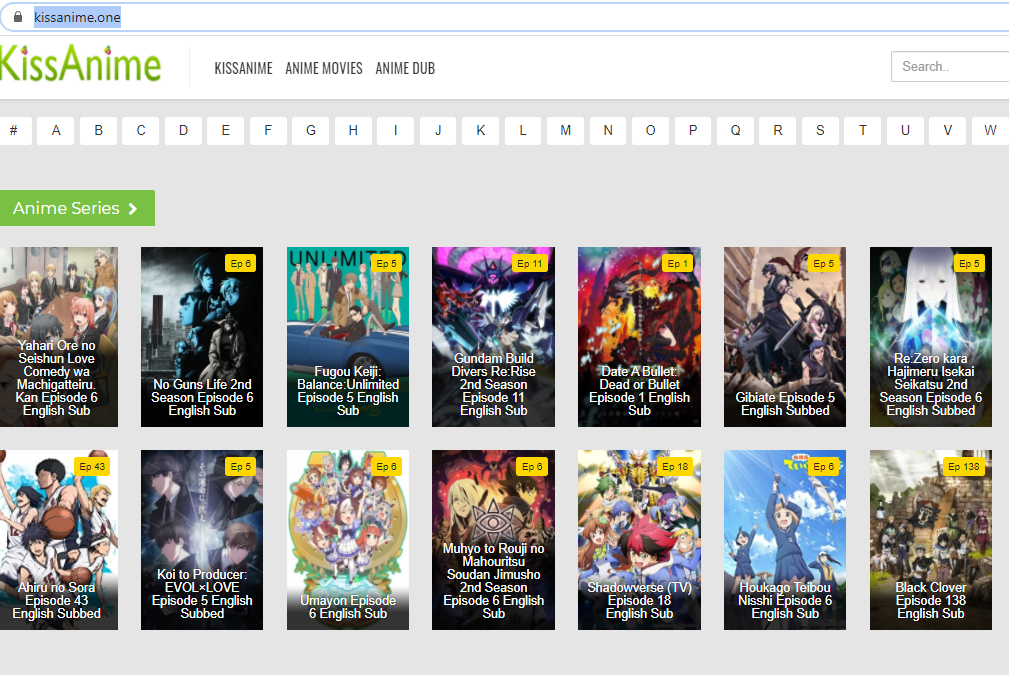Screen dimensions: 1009x675
Task: Filter anime by letter G
Action: [x=311, y=131]
